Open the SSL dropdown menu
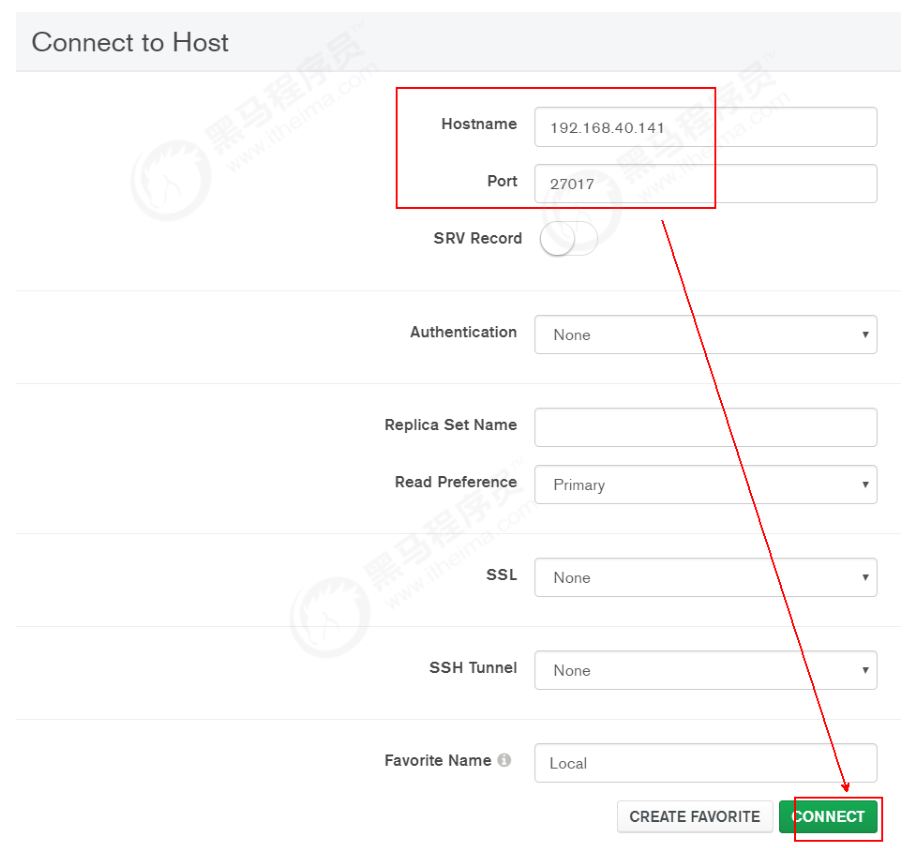915x848 pixels. (x=705, y=578)
